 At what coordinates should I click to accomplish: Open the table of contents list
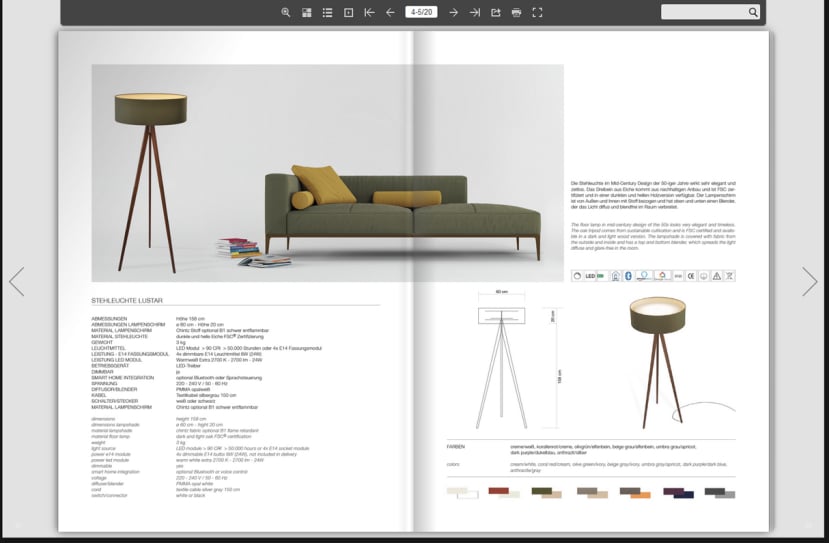tap(327, 13)
